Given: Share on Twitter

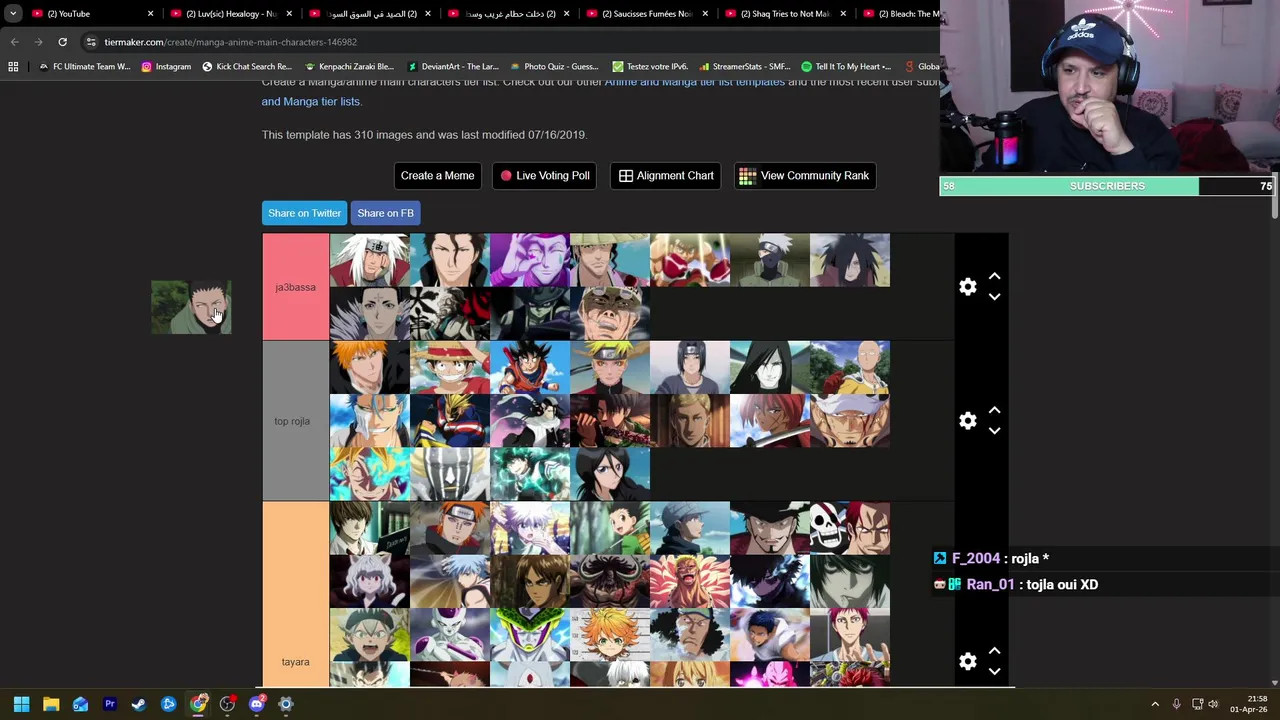Looking at the screenshot, I should pos(304,213).
